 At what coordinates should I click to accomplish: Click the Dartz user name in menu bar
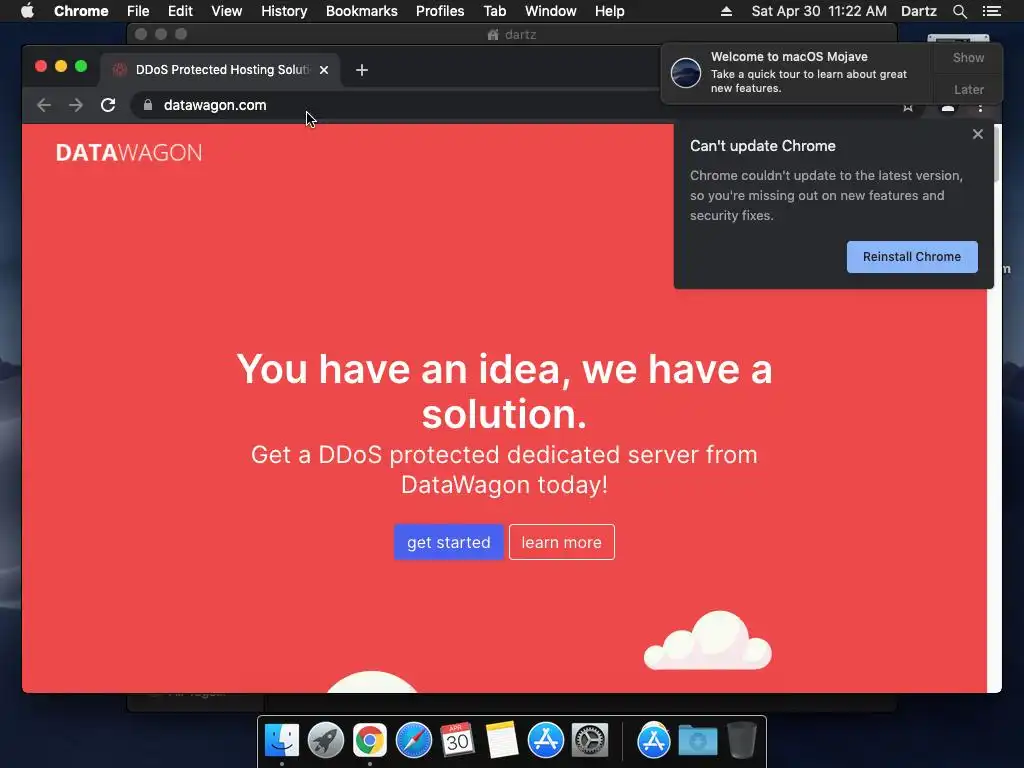[918, 11]
